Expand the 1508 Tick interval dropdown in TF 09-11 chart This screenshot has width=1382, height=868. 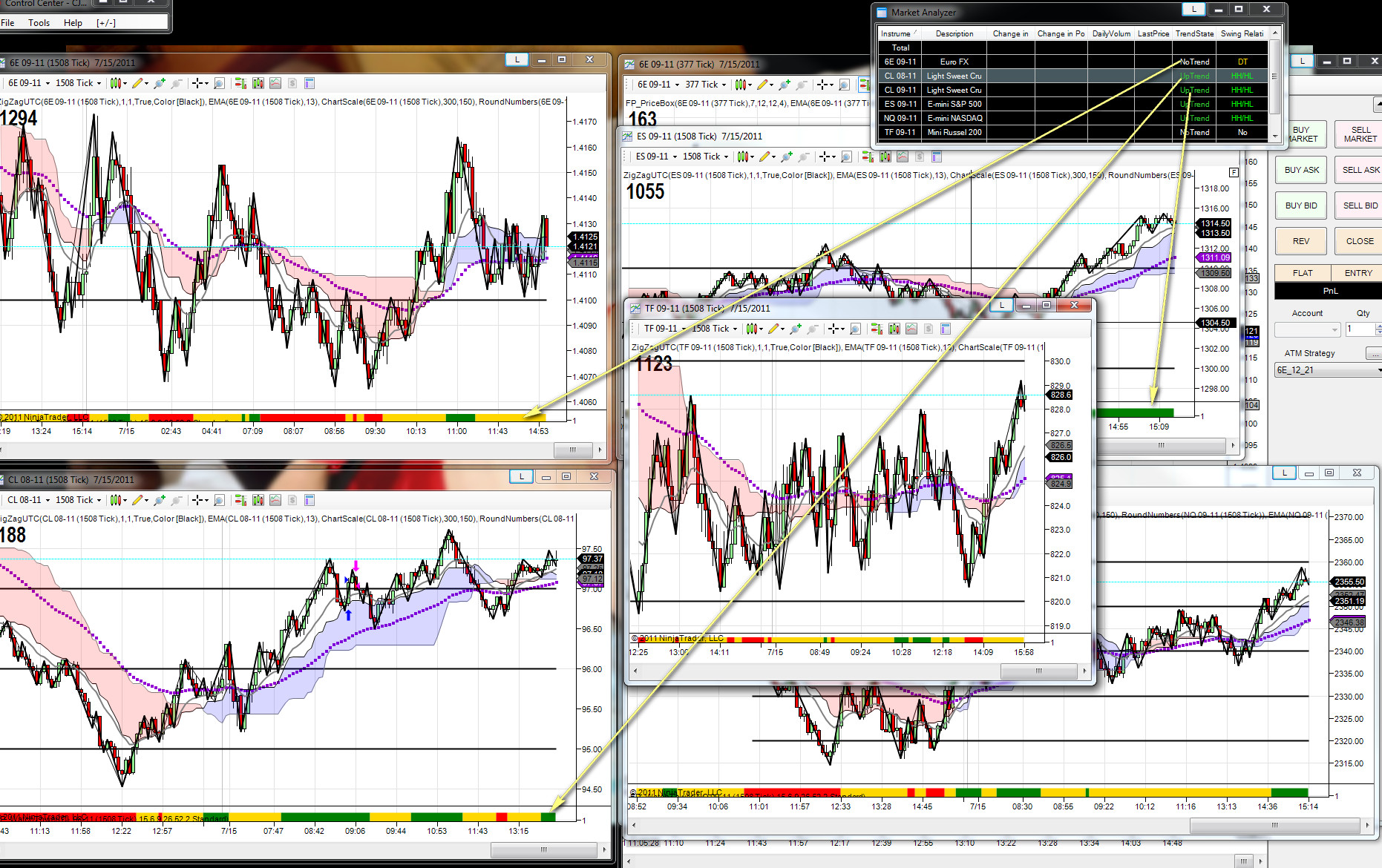(x=715, y=329)
